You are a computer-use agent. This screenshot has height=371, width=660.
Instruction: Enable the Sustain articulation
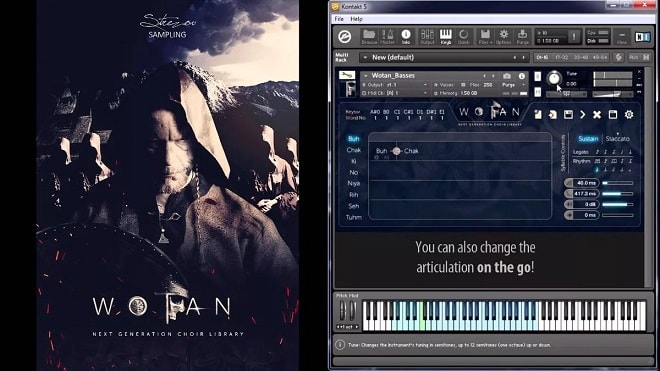pyautogui.click(x=588, y=139)
